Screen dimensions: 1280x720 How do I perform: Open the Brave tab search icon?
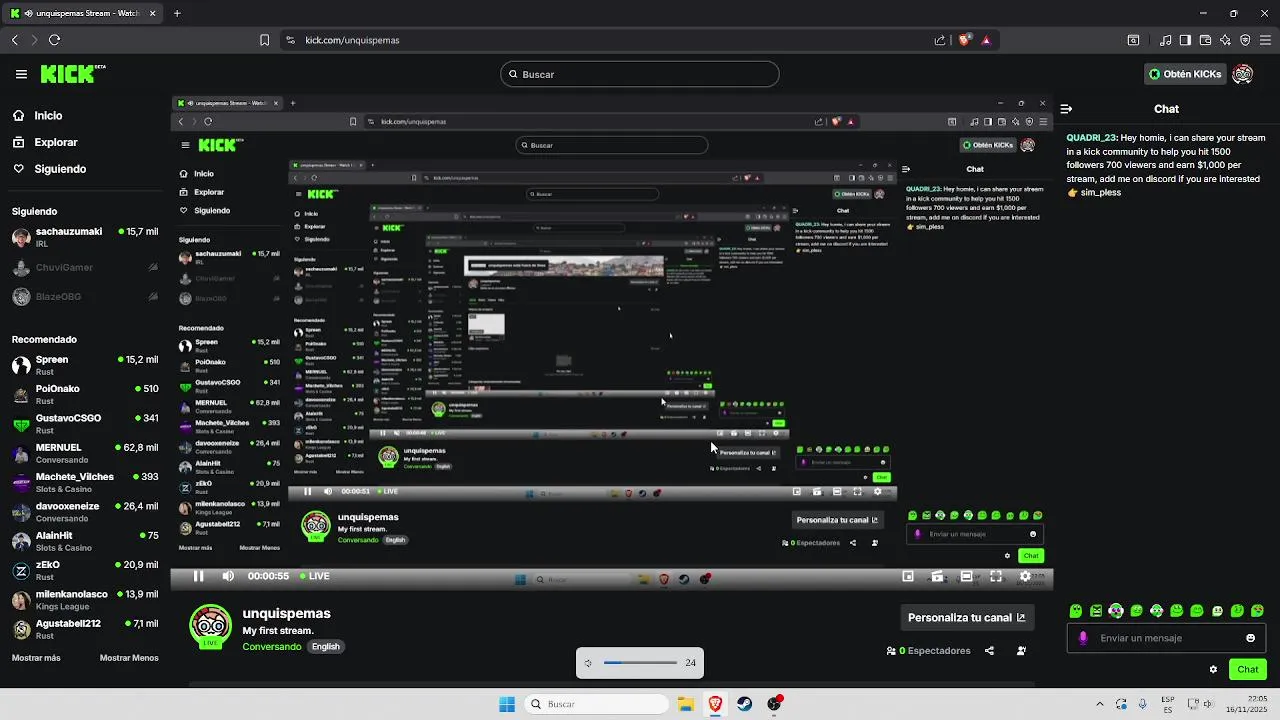click(x=1133, y=40)
